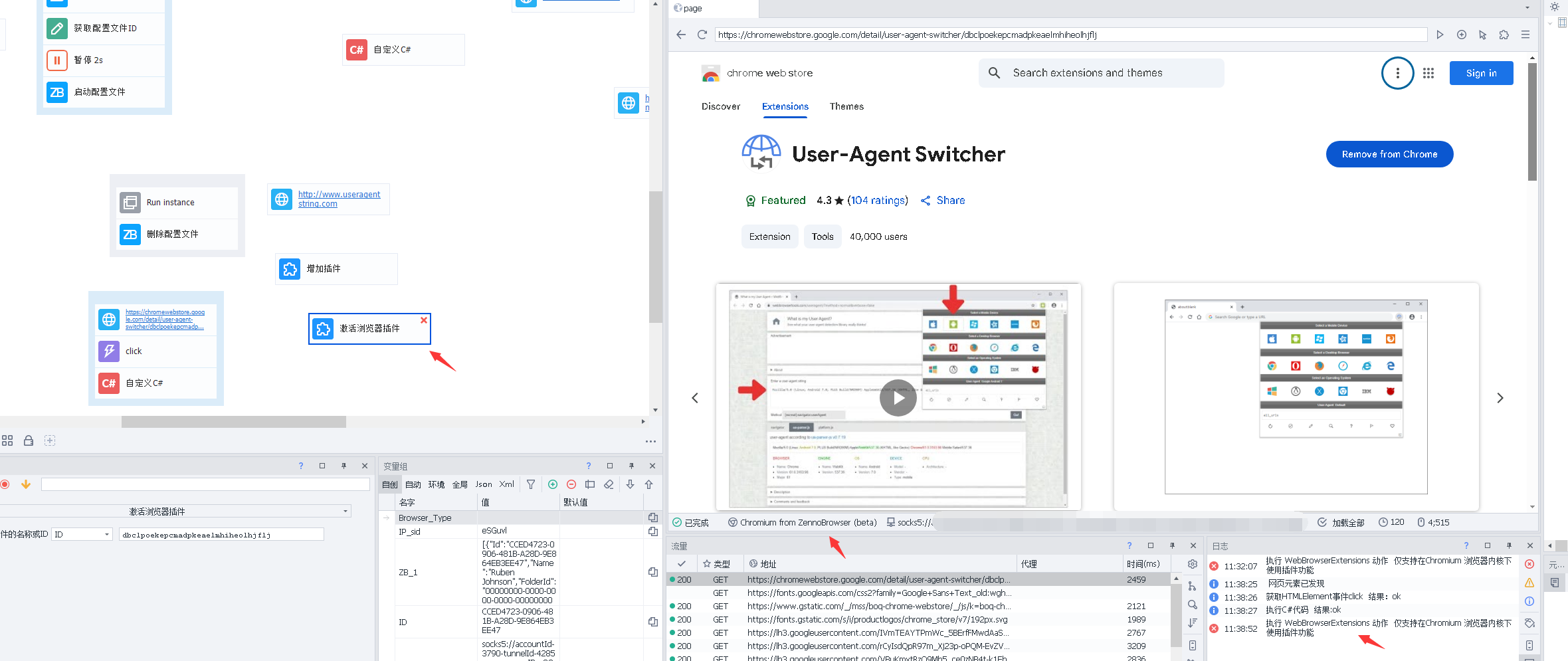
Task: Reload the page in embedded browser
Action: click(x=702, y=35)
